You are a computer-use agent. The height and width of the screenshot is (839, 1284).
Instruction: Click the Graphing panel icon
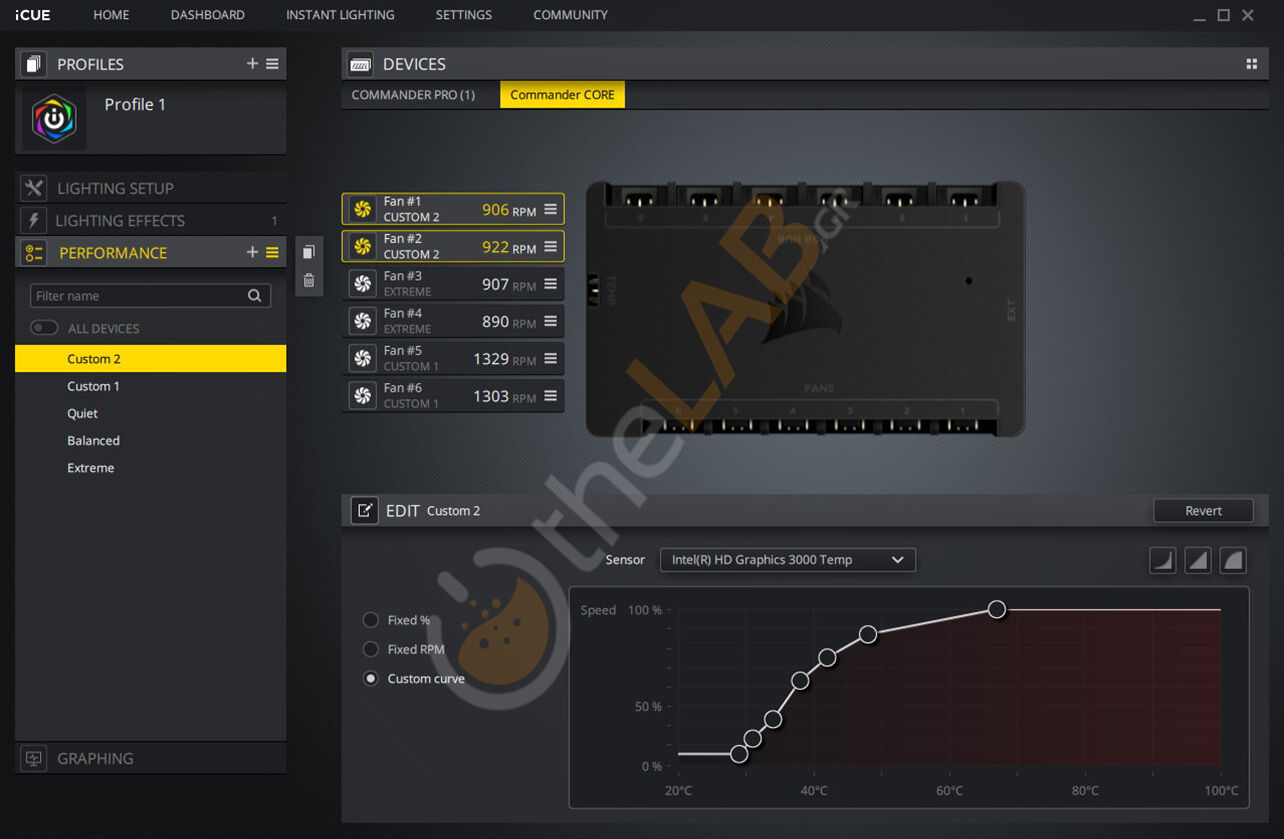(x=34, y=758)
